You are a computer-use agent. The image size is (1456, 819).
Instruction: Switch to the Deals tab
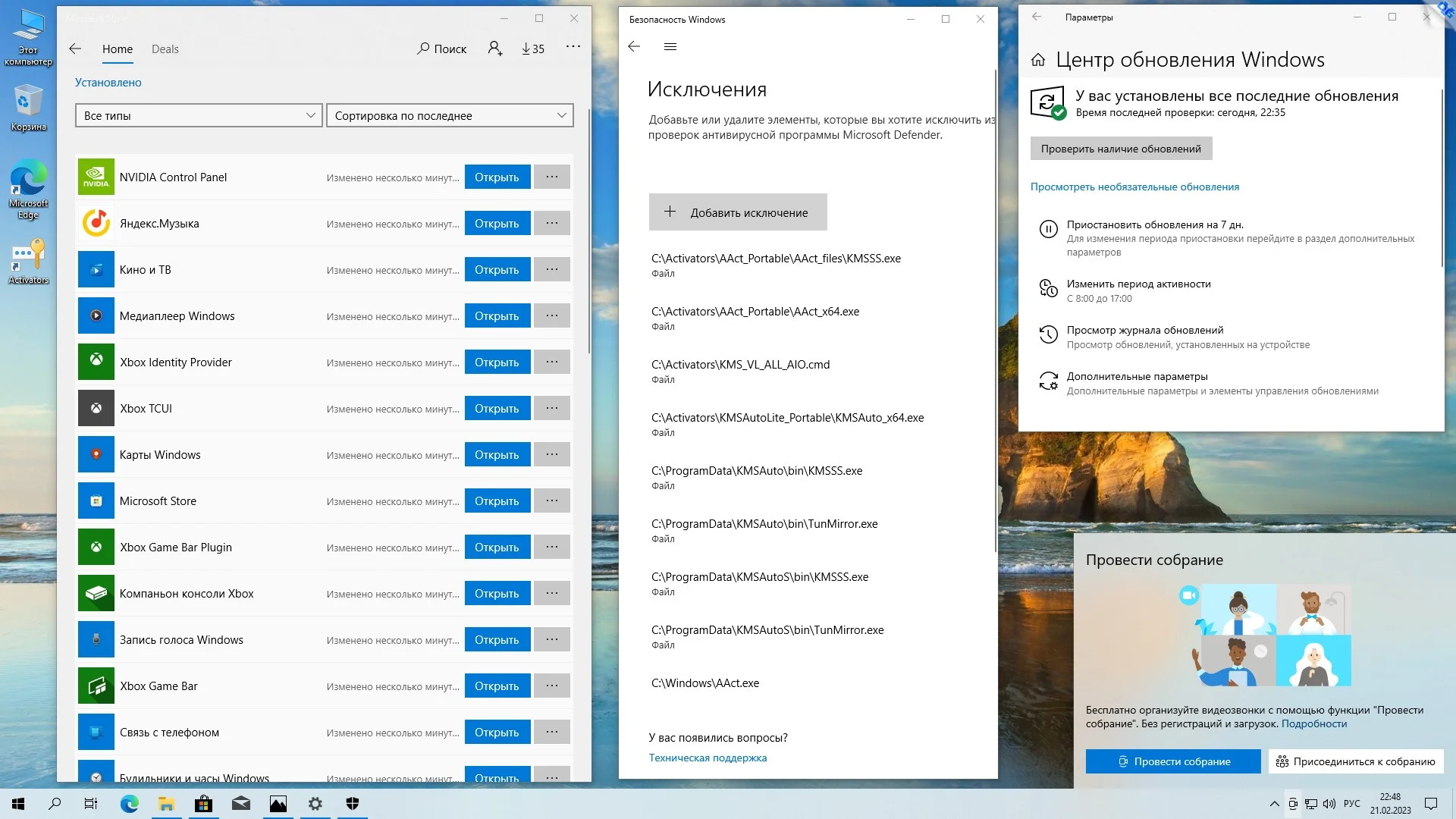click(x=165, y=49)
